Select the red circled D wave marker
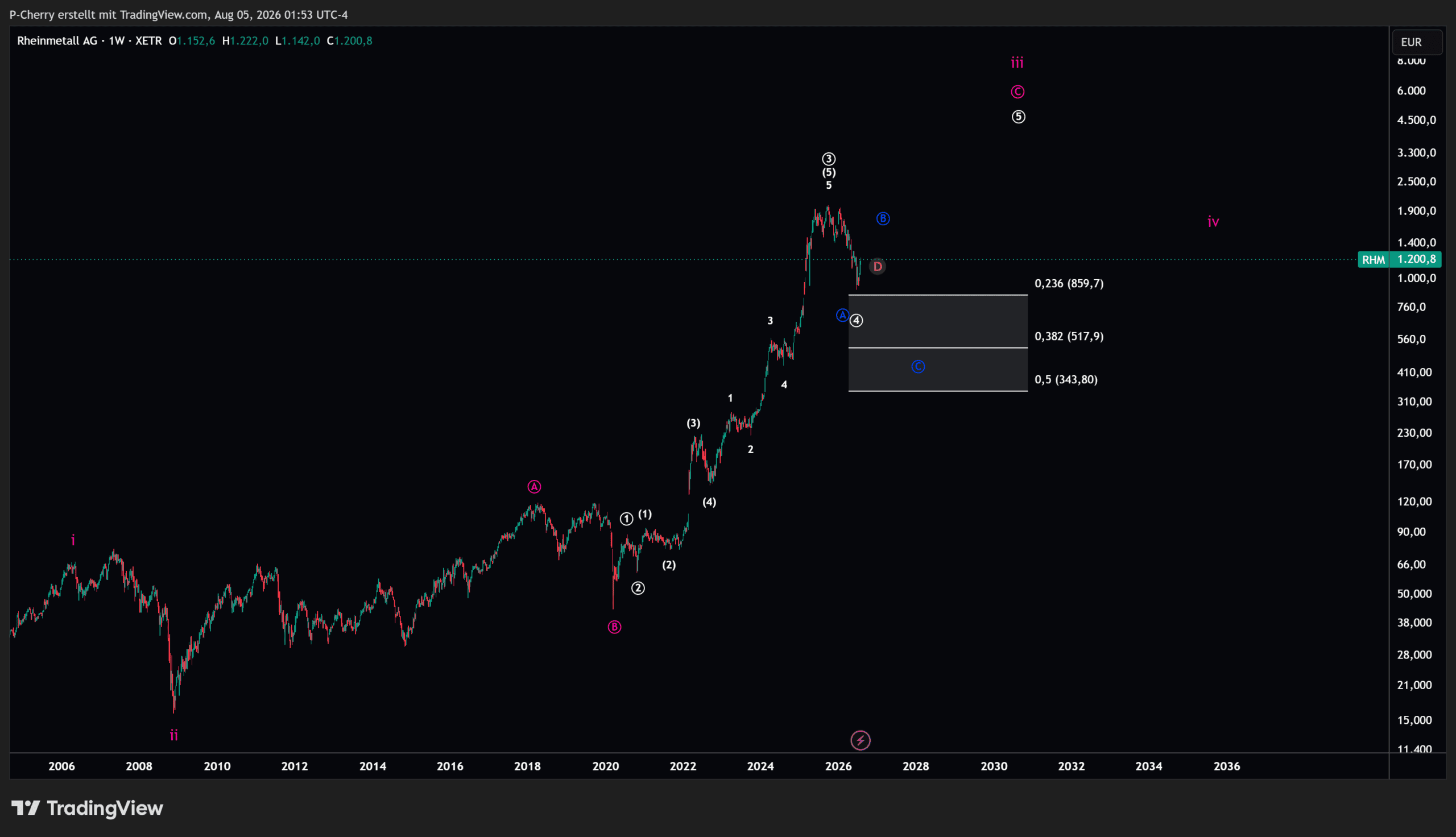1456x837 pixels. click(877, 267)
